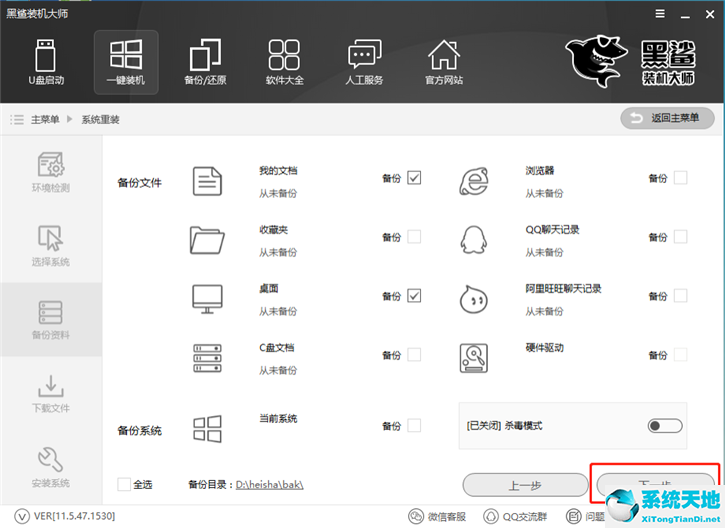Viewport: 725px width, 528px height.
Task: Click the 阿里旺旺 icon
Action: [x=474, y=299]
